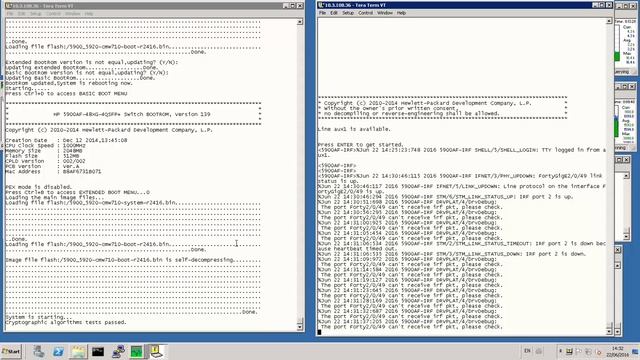Click the Start button

11,351
